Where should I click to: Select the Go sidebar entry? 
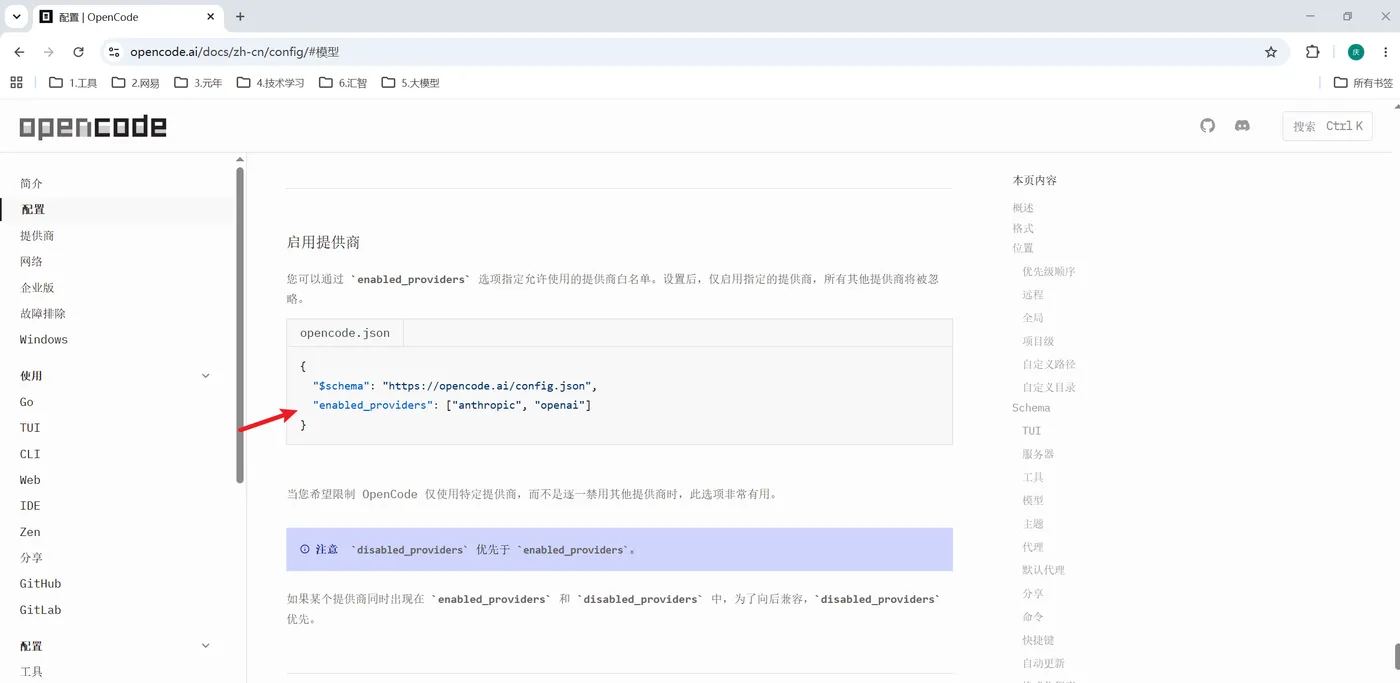[27, 402]
